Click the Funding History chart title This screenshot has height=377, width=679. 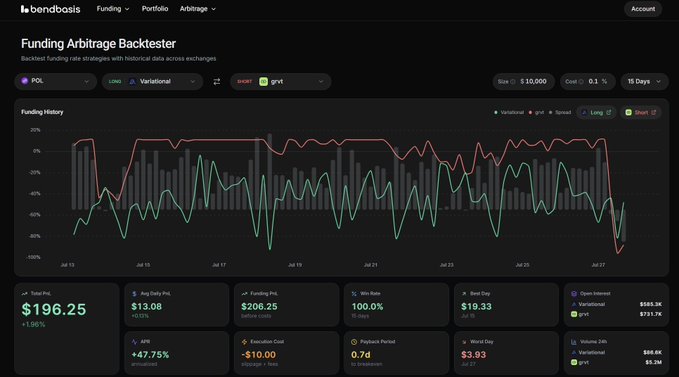click(x=42, y=112)
